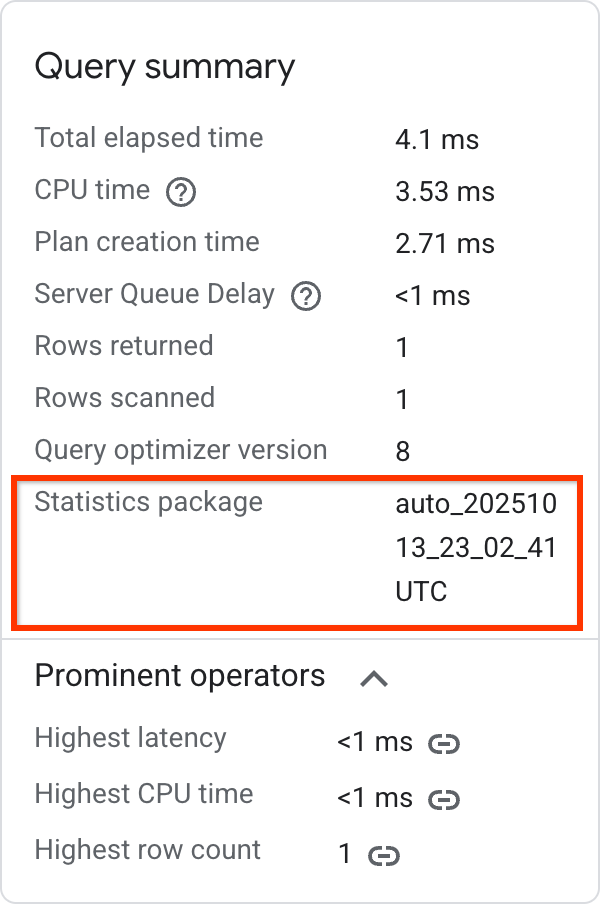Image resolution: width=600 pixels, height=904 pixels.
Task: Click the Plan creation time value 2.71 ms
Action: click(x=445, y=244)
